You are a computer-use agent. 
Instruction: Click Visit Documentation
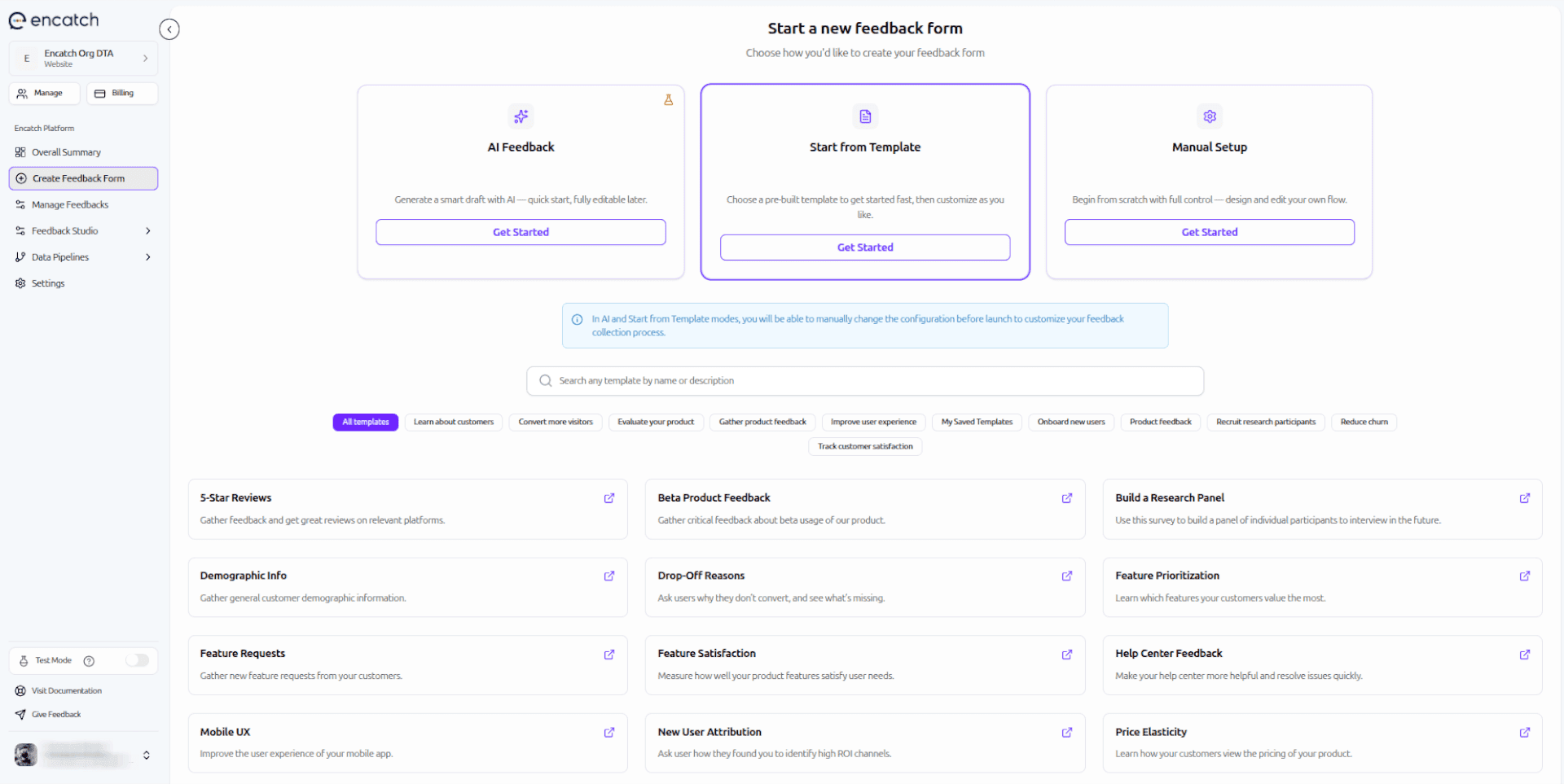66,690
